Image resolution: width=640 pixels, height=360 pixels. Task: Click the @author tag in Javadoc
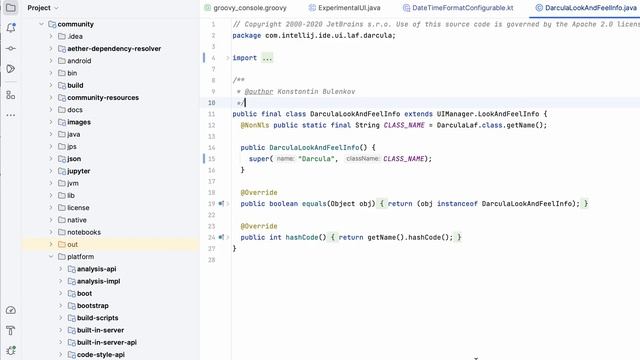click(259, 91)
